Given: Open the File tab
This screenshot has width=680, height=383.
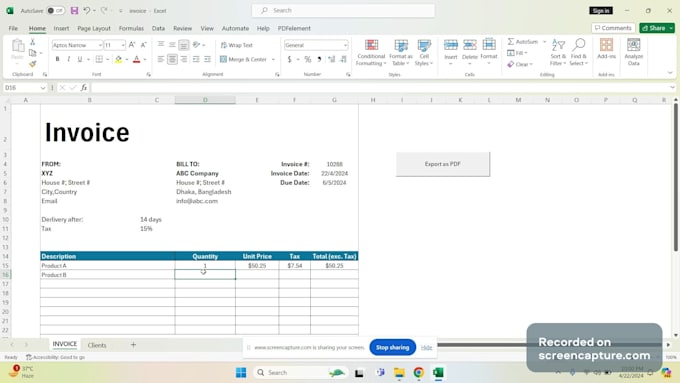Looking at the screenshot, I should click(13, 28).
